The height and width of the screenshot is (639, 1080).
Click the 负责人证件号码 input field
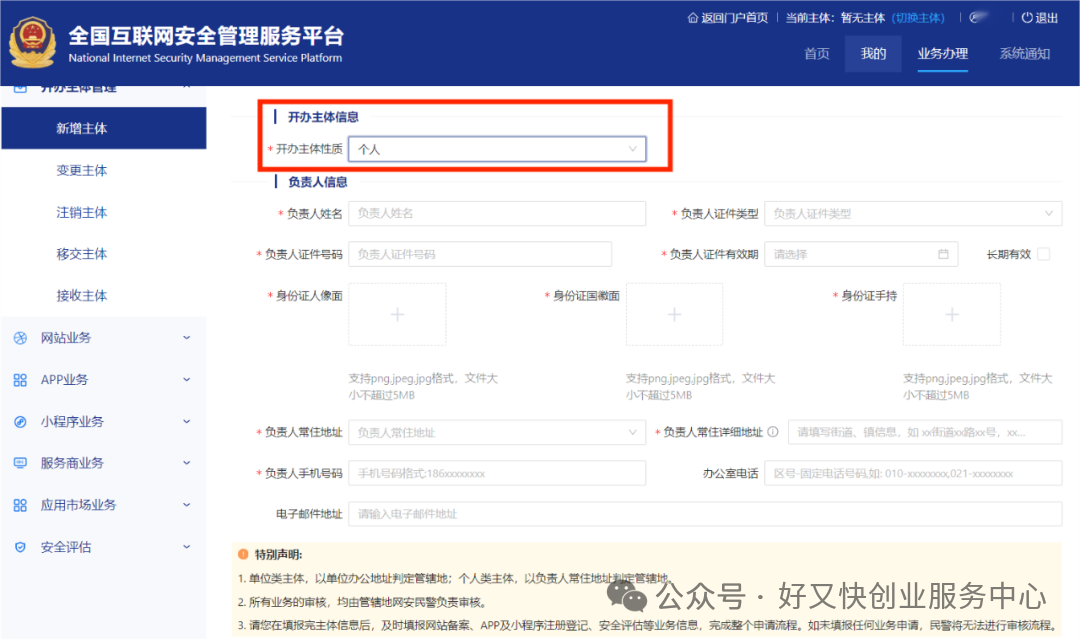point(480,254)
